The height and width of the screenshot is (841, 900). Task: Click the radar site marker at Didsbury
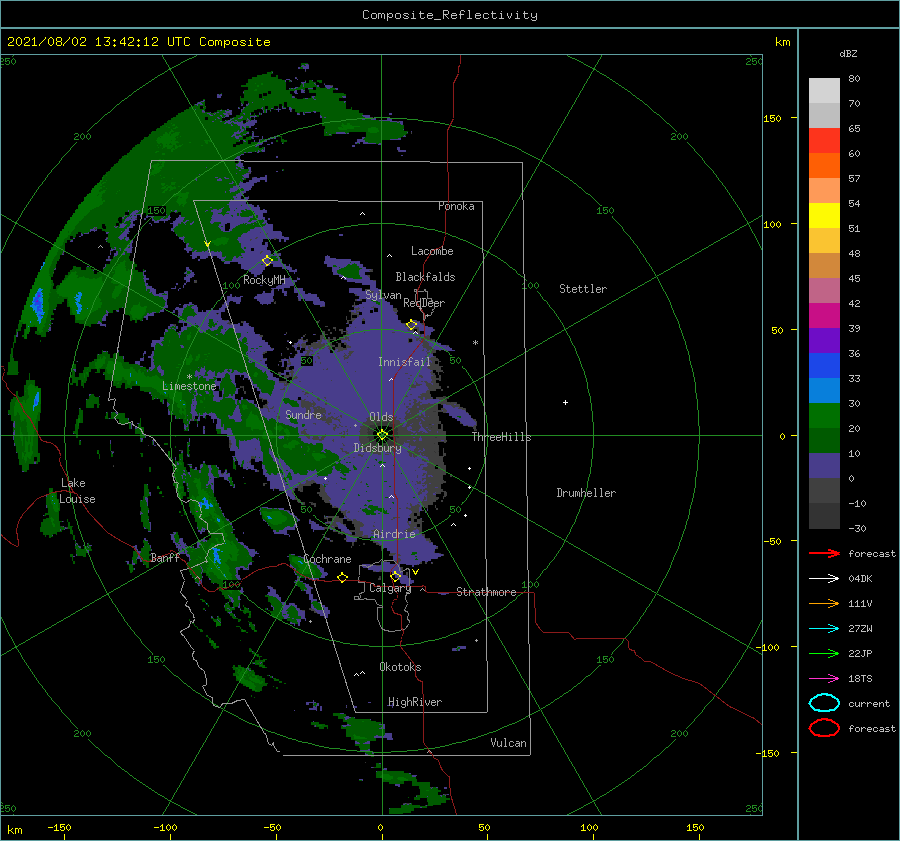click(382, 435)
